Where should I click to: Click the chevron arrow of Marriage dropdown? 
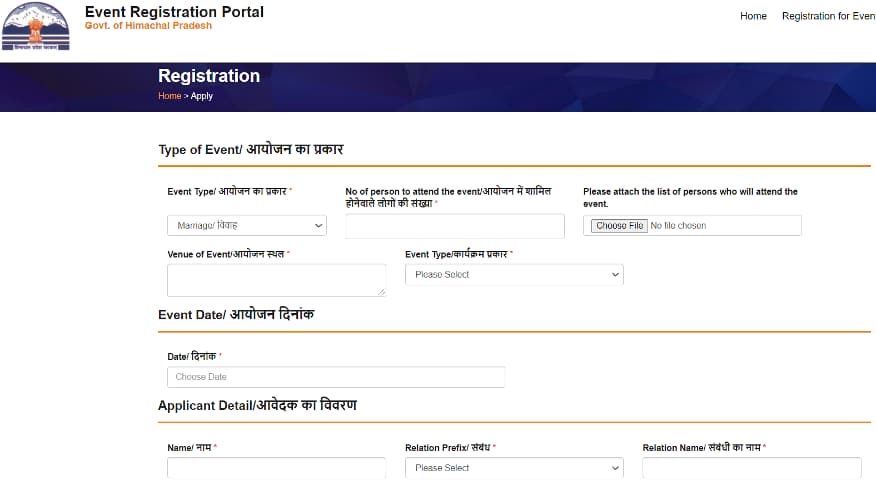pos(318,226)
